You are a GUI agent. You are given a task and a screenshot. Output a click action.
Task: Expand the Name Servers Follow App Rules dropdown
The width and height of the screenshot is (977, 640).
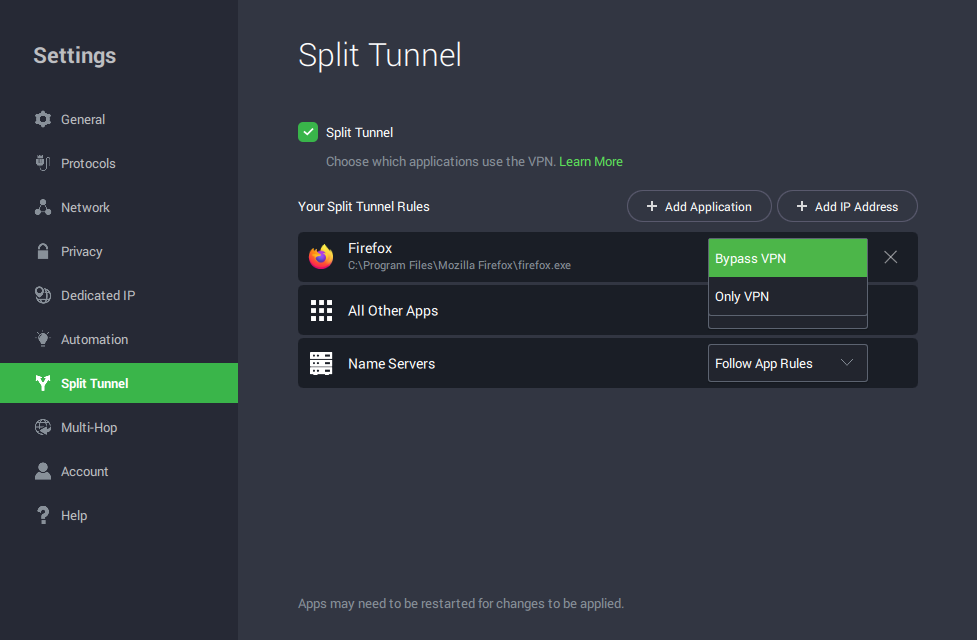[x=787, y=364]
